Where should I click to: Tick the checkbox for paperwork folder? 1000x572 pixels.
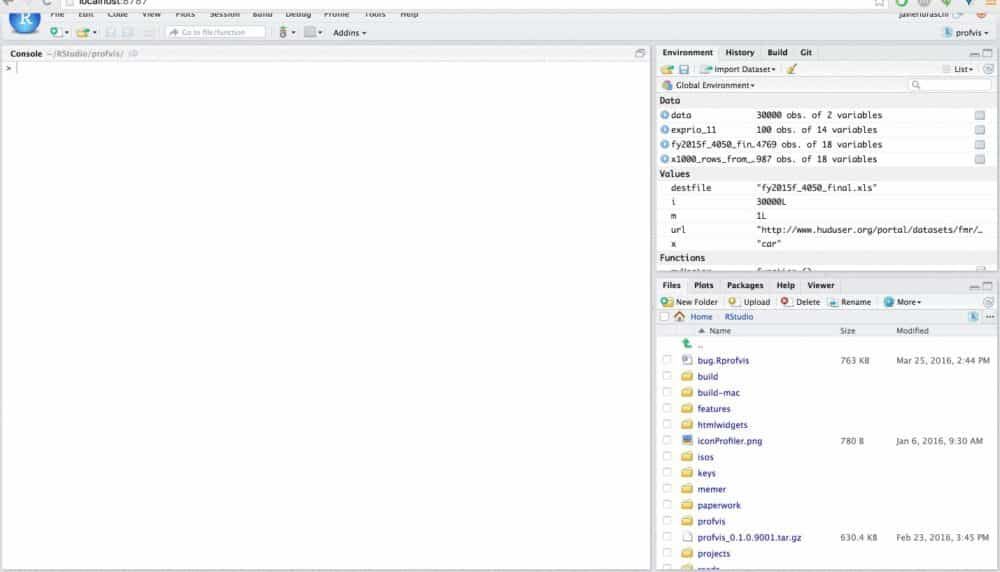pyautogui.click(x=667, y=505)
